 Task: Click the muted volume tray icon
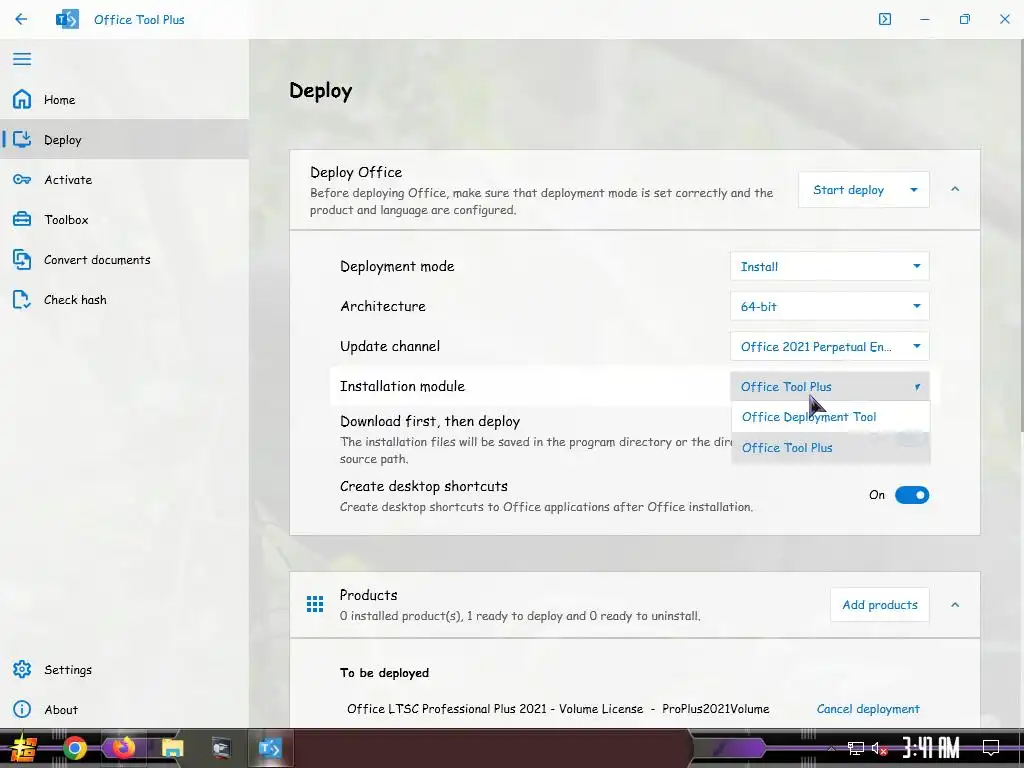(x=879, y=748)
